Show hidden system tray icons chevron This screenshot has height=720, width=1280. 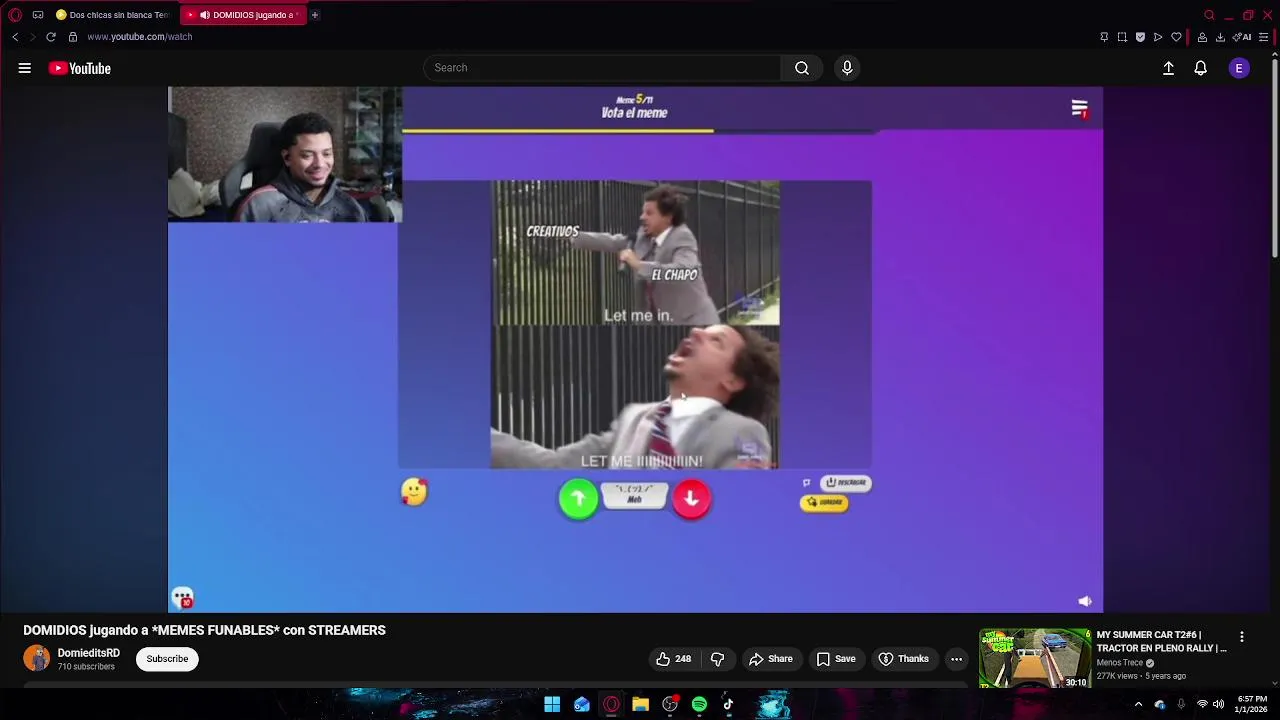pyautogui.click(x=1138, y=705)
